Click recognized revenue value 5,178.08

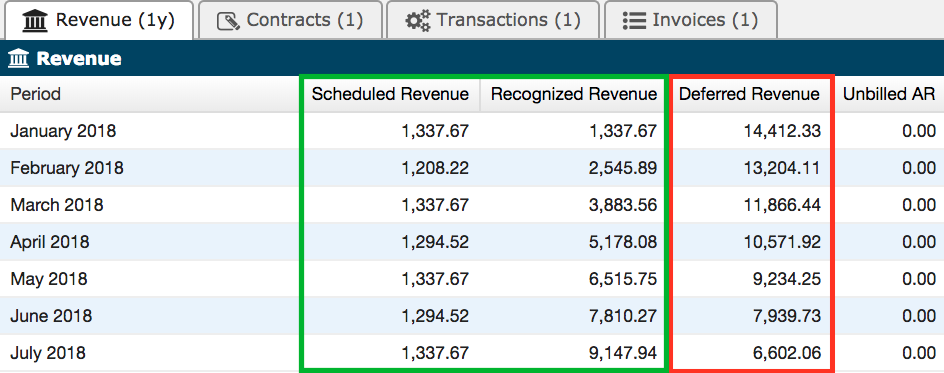(623, 242)
